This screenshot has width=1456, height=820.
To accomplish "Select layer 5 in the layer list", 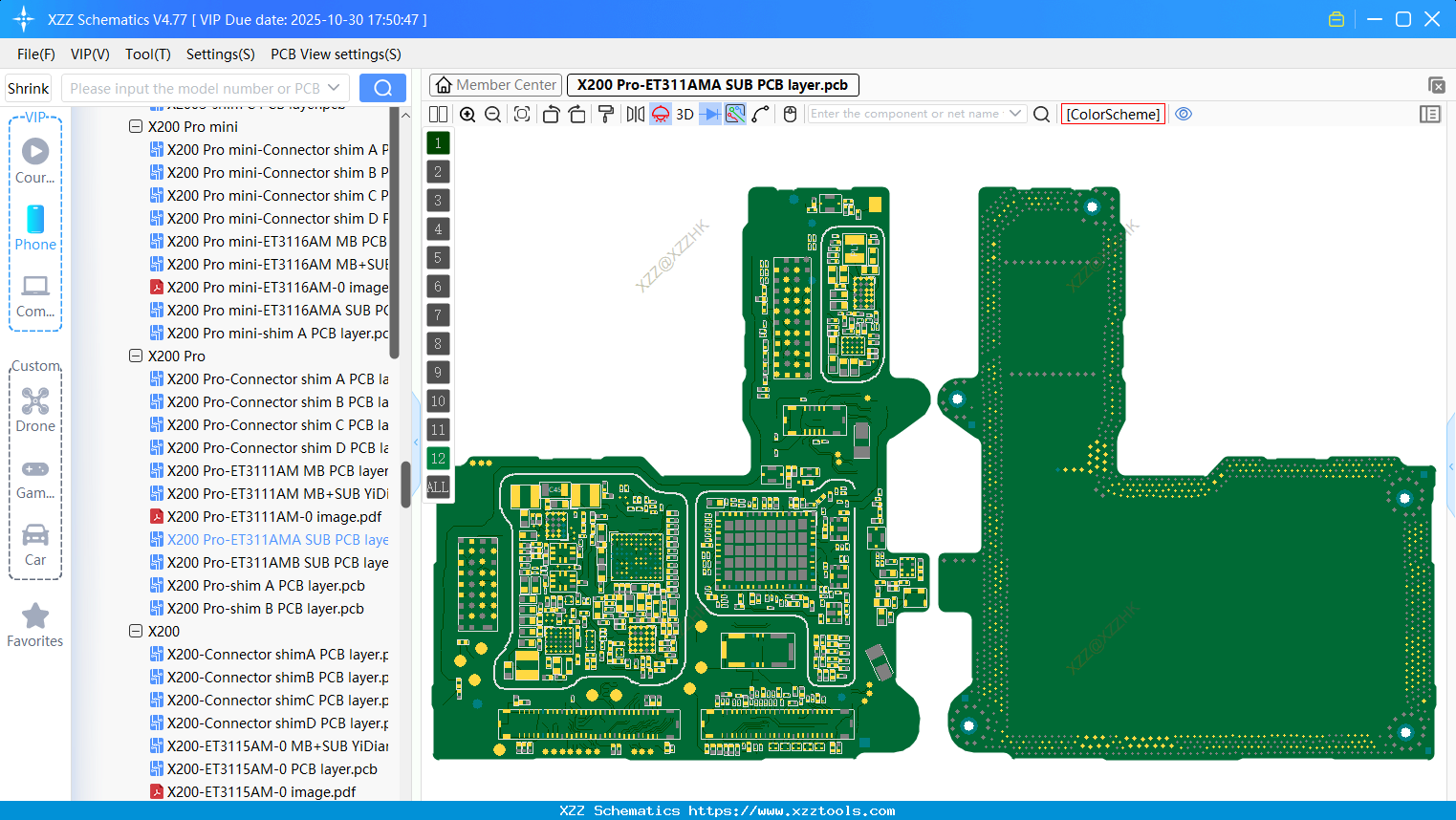I will click(437, 257).
